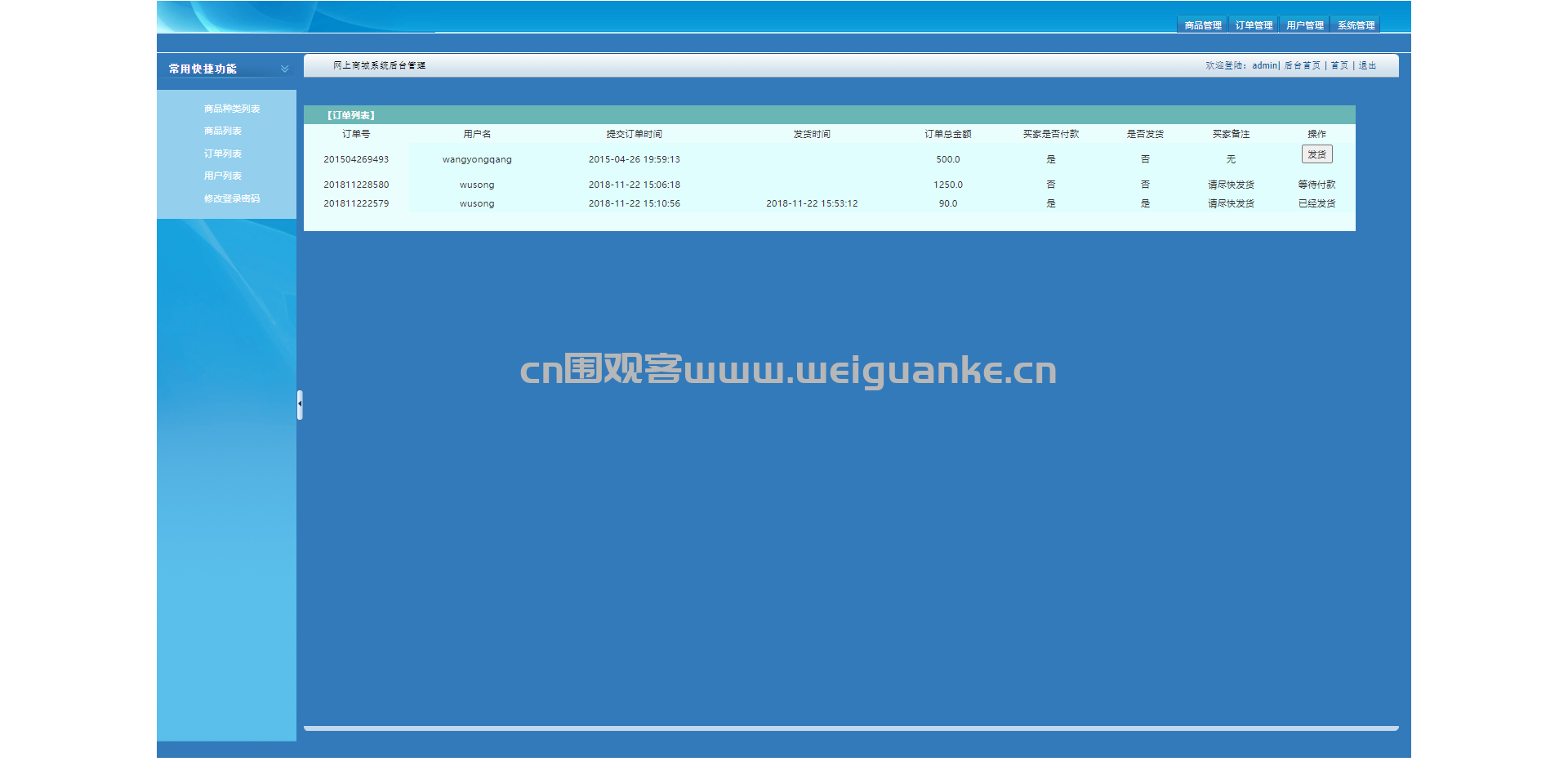Click the 操作 column header

point(1316,134)
